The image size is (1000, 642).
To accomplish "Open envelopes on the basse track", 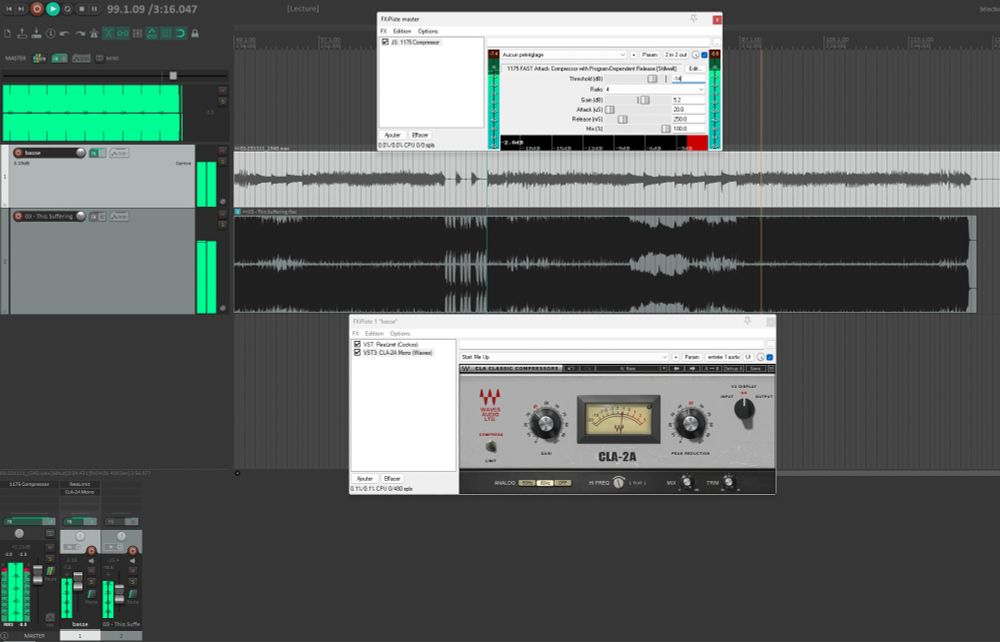I will (119, 153).
